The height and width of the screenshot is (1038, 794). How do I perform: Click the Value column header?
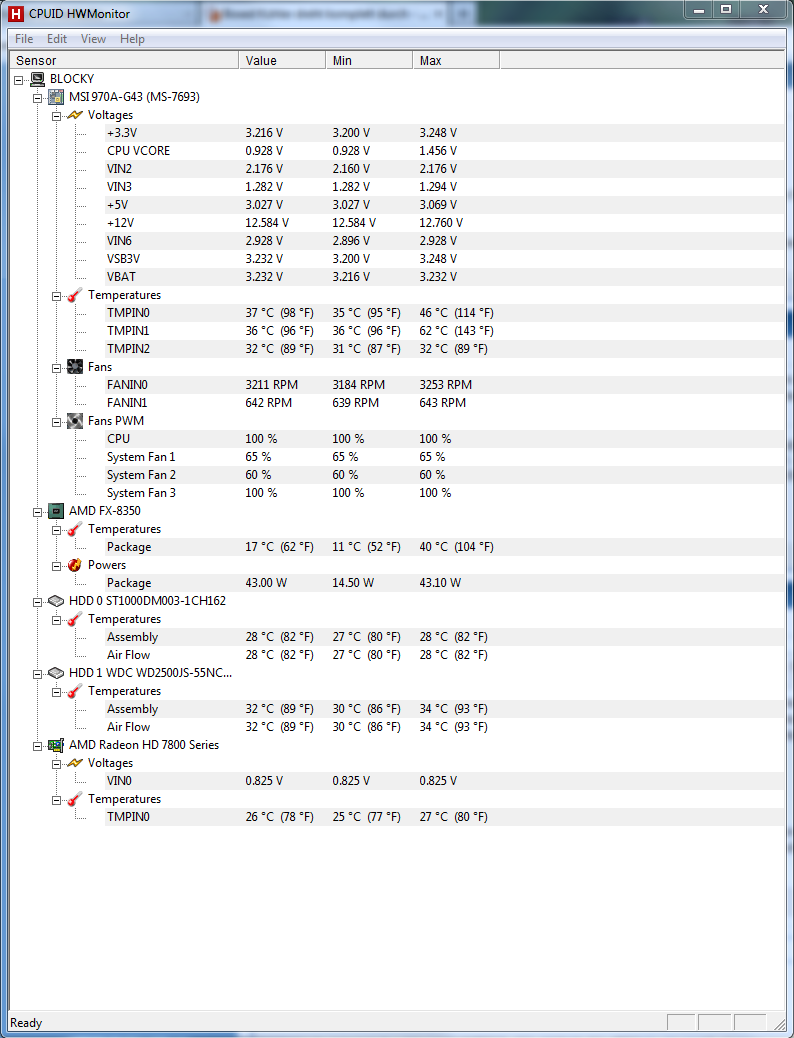(x=282, y=60)
